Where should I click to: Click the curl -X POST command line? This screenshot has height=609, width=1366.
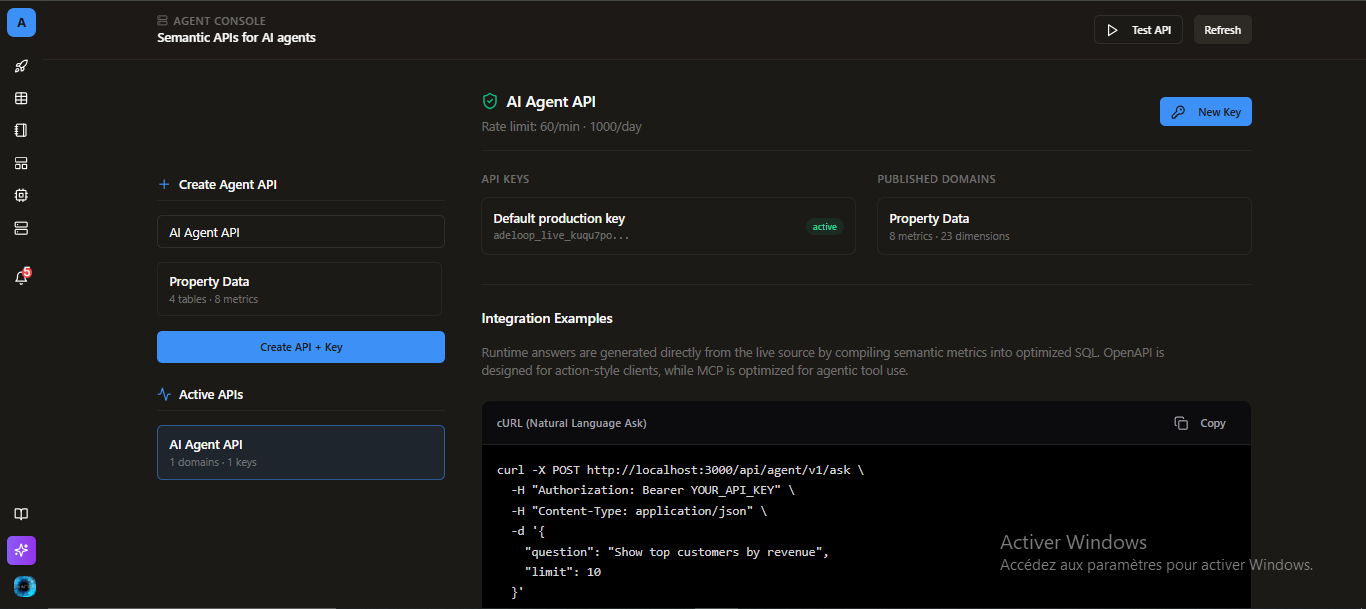[x=680, y=469]
